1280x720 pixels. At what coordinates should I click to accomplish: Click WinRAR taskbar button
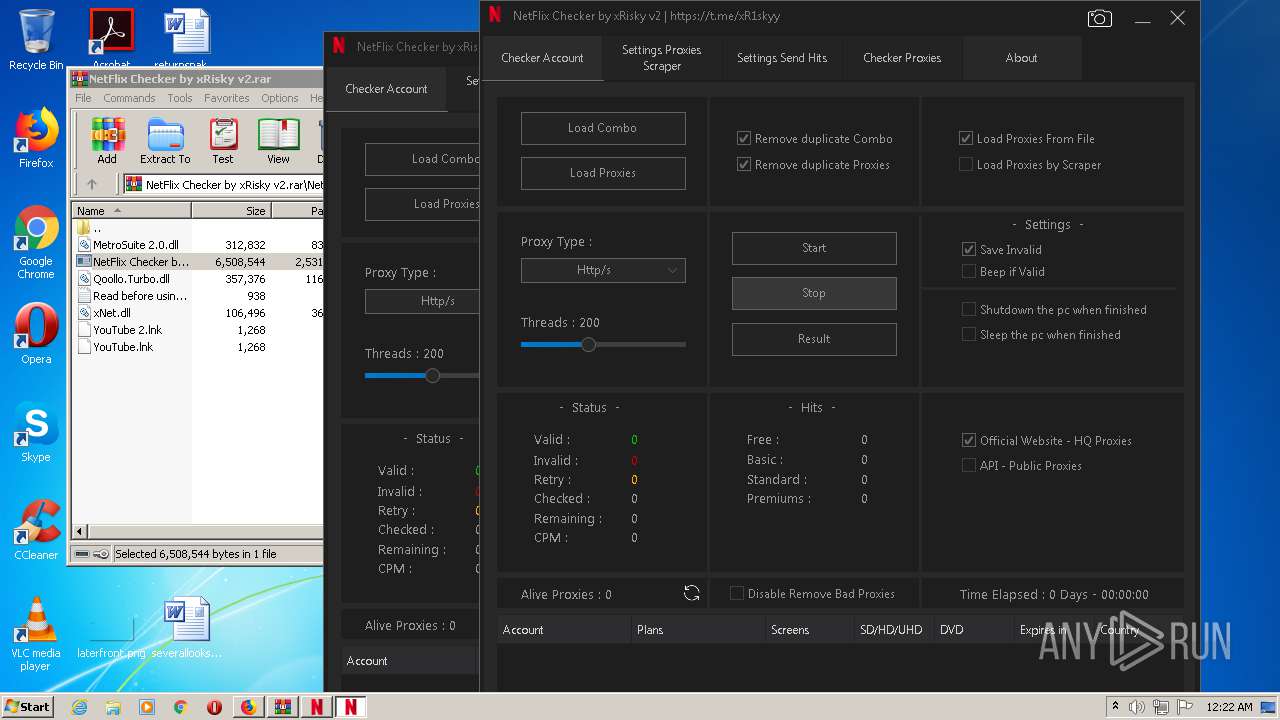282,707
